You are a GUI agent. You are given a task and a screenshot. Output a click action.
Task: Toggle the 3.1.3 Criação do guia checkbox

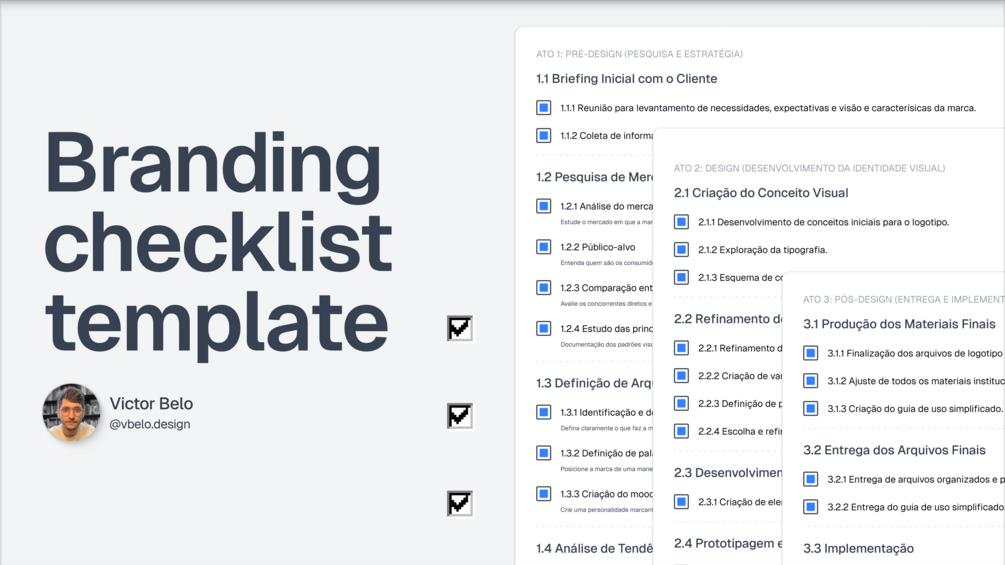pos(811,408)
